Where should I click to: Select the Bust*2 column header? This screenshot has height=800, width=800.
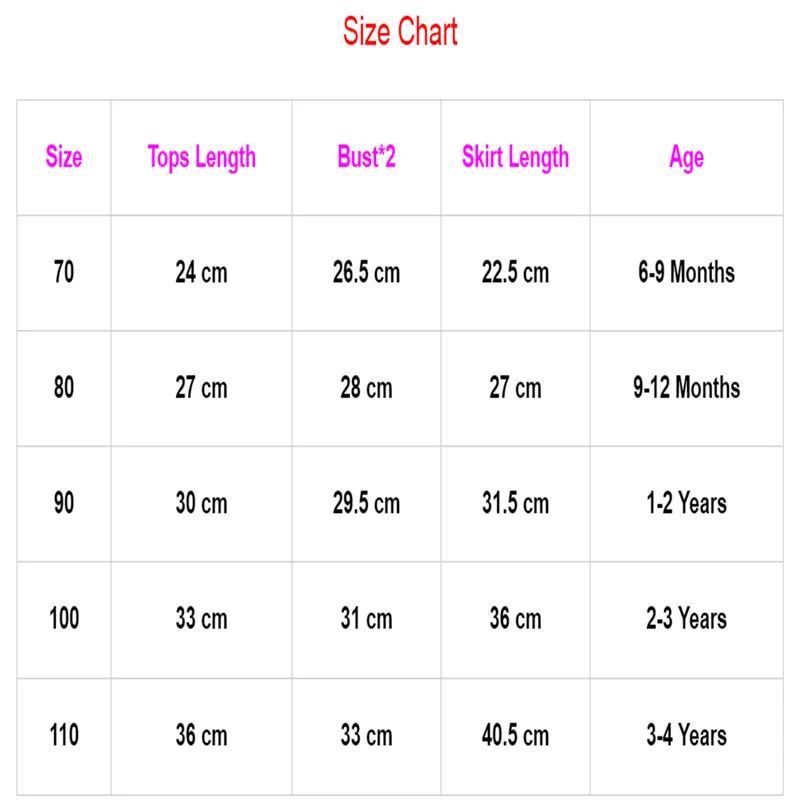366,157
